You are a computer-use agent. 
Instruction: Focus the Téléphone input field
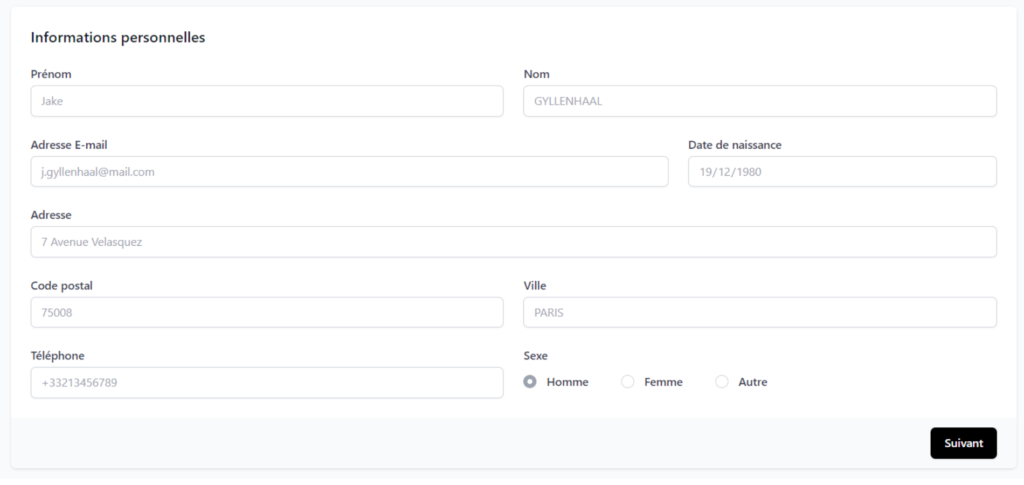coord(267,383)
